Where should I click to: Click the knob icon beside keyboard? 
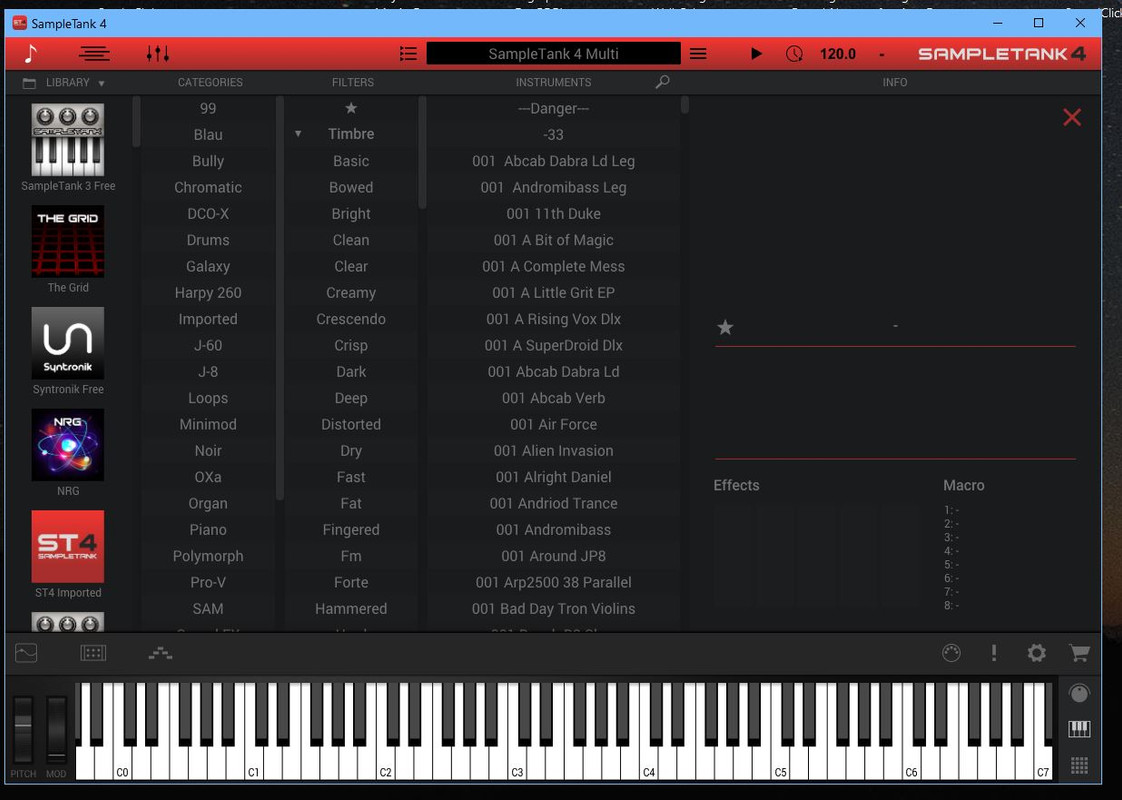(x=1079, y=693)
